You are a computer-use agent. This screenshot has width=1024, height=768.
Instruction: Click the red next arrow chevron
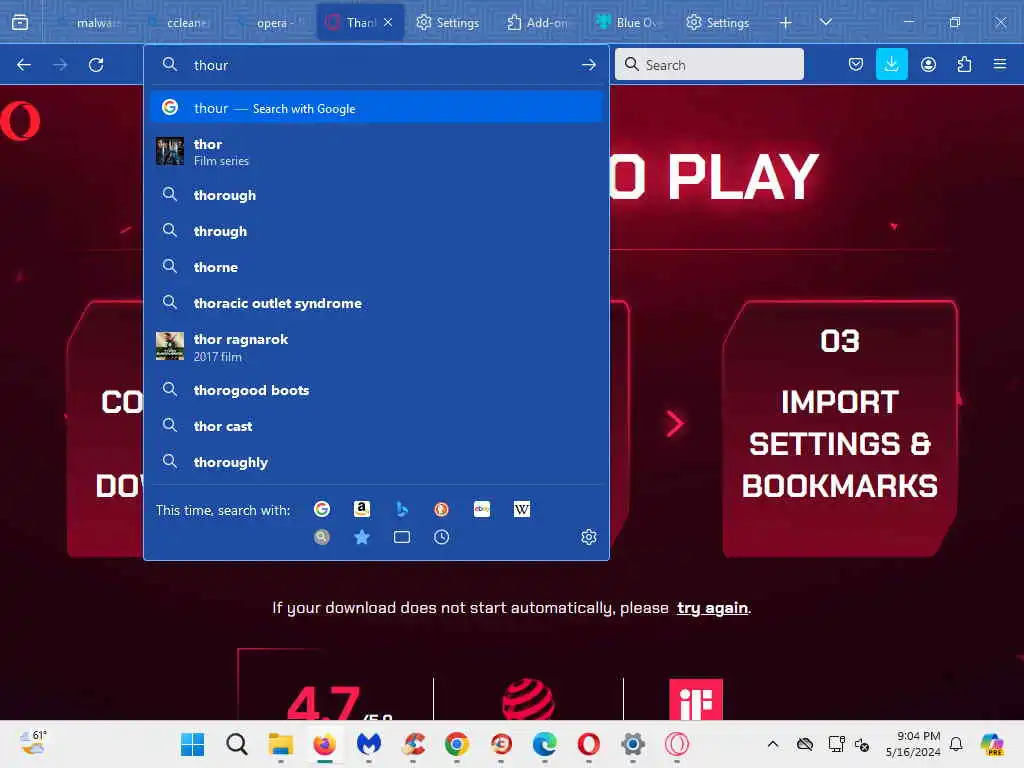coord(675,423)
